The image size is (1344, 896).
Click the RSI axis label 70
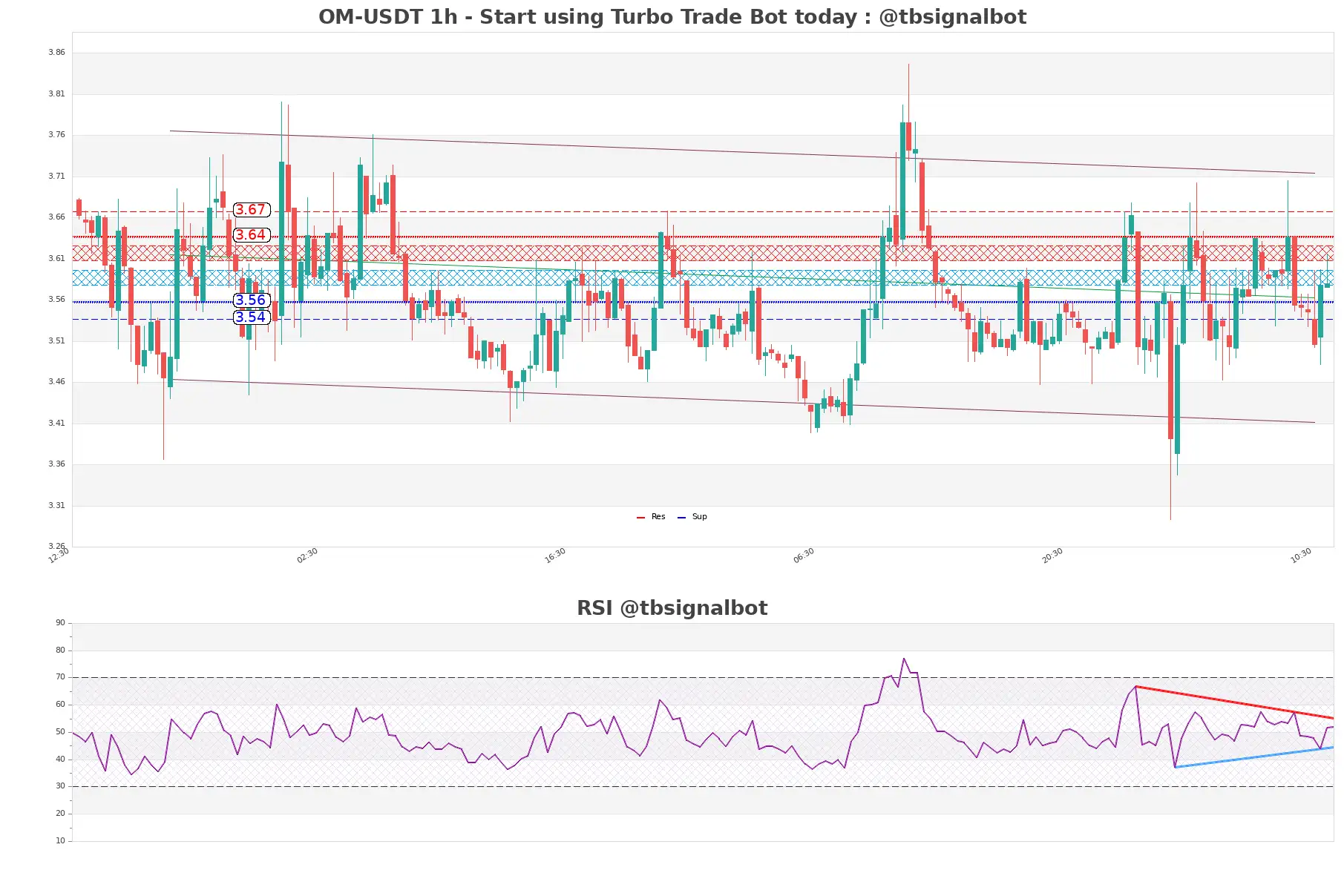[60, 677]
